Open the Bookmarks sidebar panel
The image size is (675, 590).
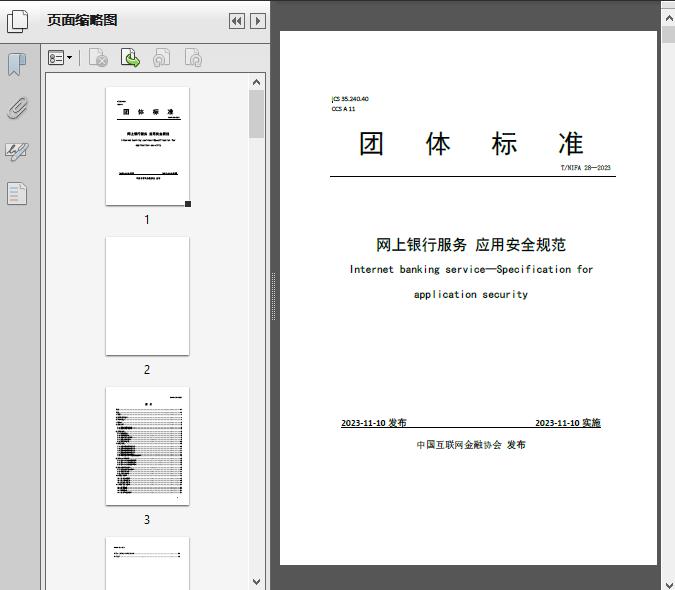[x=17, y=65]
